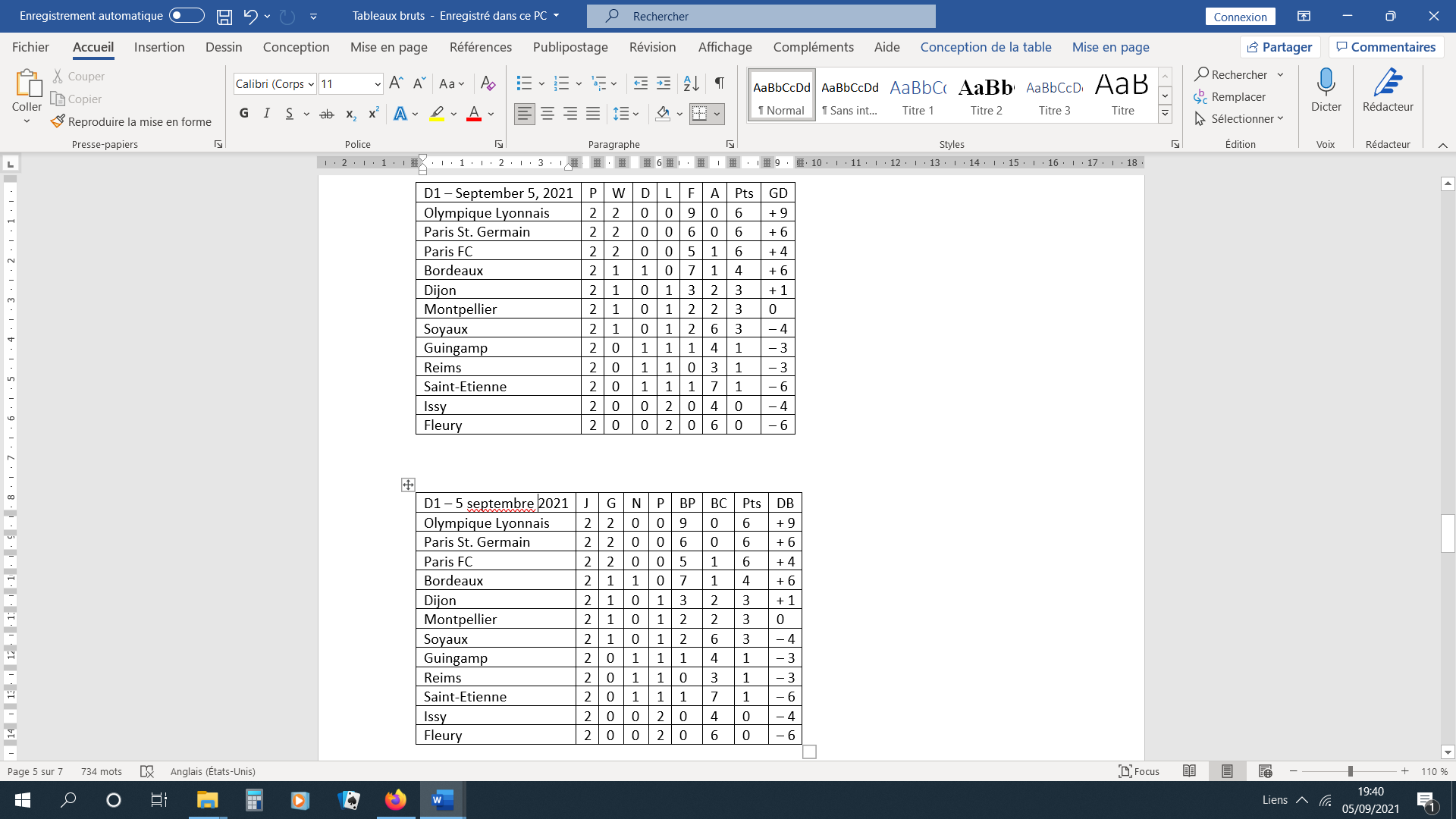The height and width of the screenshot is (819, 1456).
Task: Expand the styles gallery more arrow
Action: tap(1165, 114)
